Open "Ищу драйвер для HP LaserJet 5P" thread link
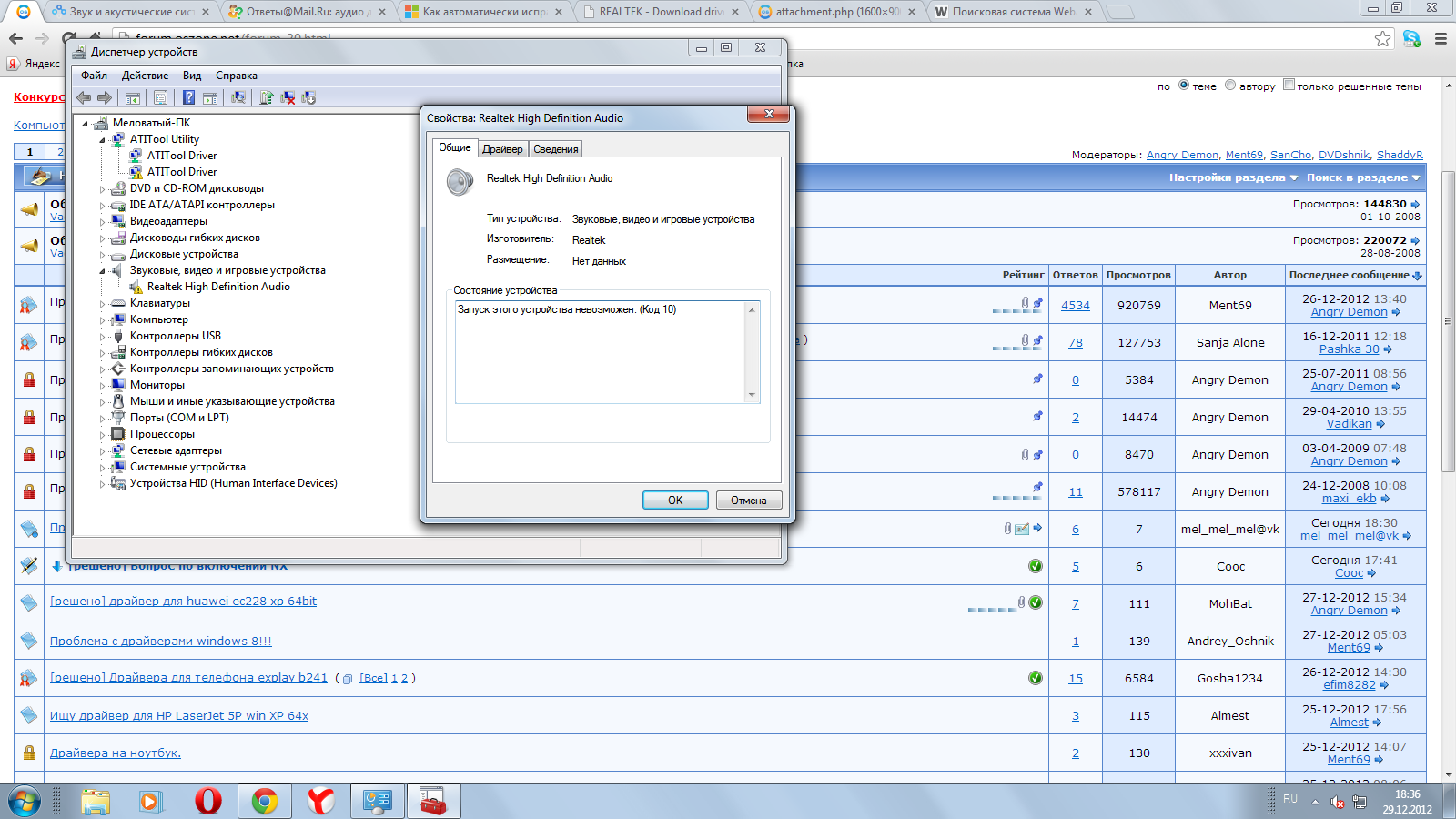This screenshot has width=1456, height=819. tap(179, 716)
